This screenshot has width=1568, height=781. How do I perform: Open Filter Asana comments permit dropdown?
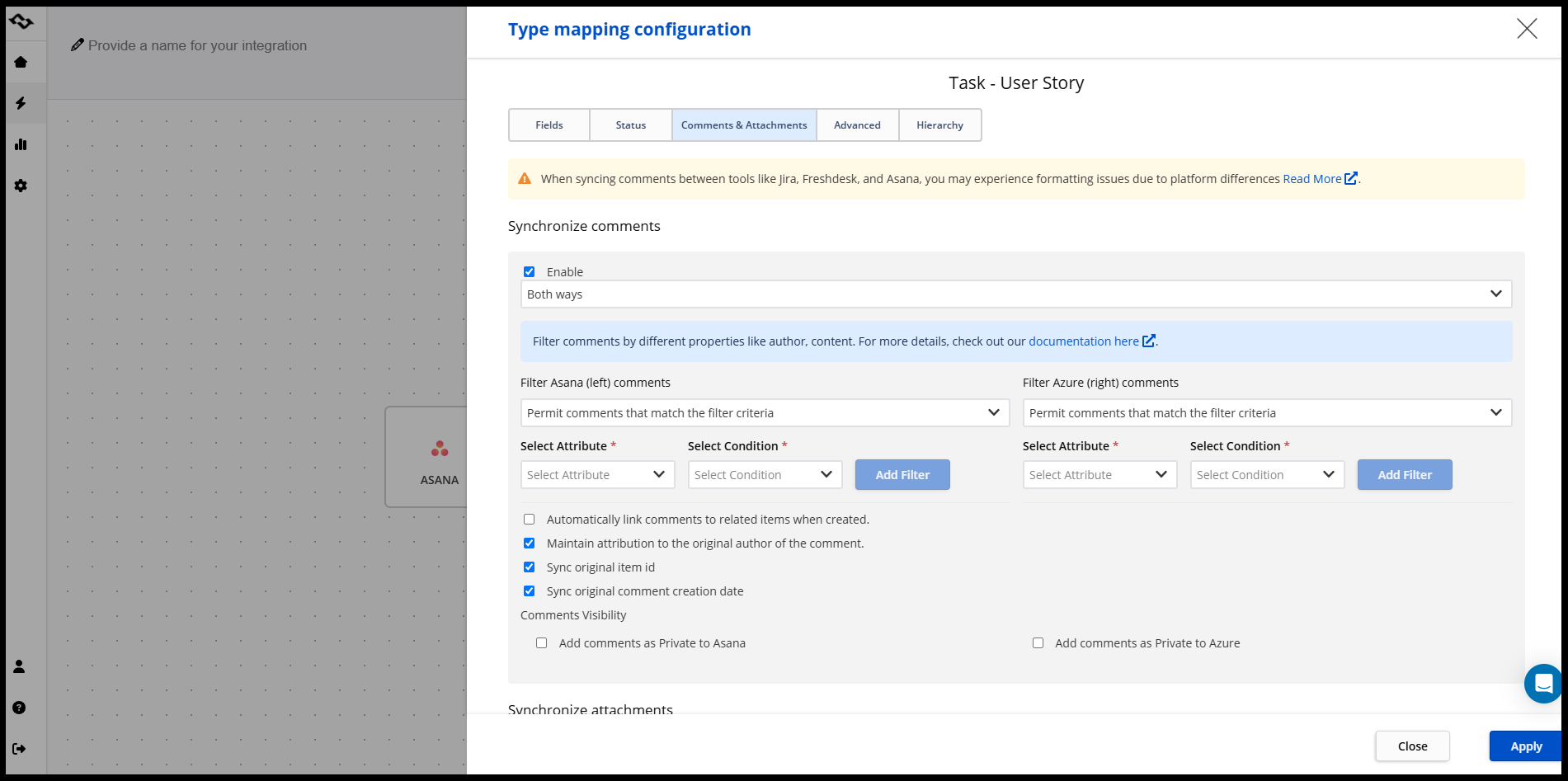coord(765,412)
